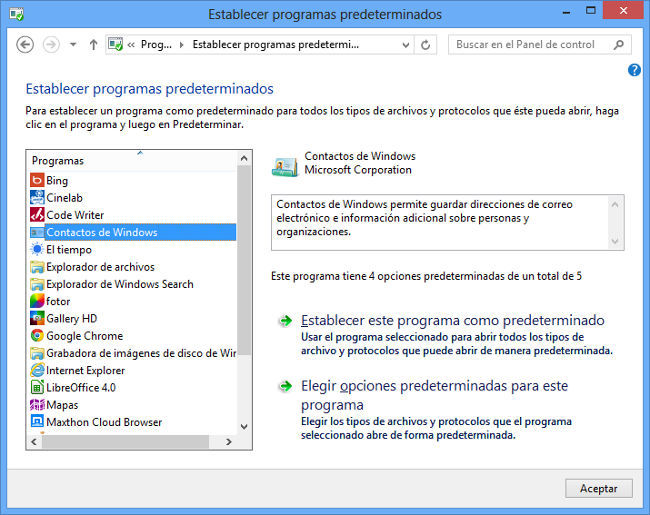This screenshot has height=515, width=650.
Task: Select Google Chrome in the list
Action: (x=85, y=336)
